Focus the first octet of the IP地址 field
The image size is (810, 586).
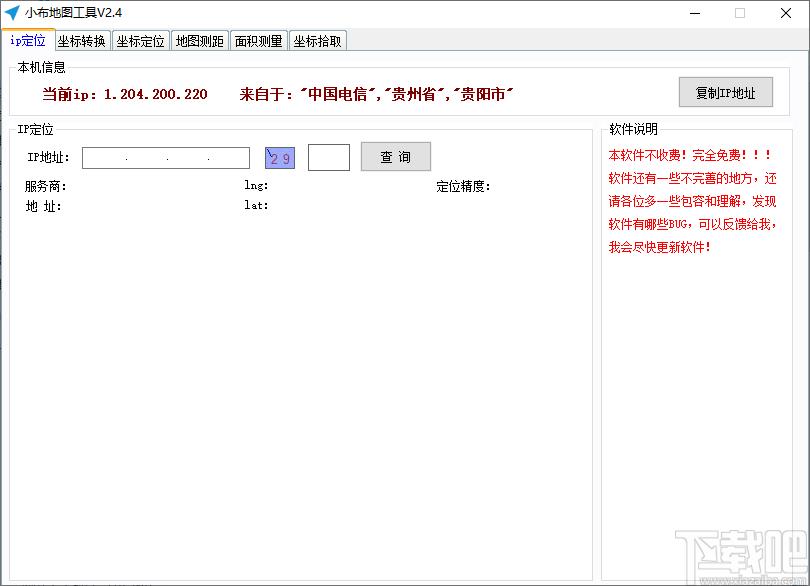point(104,158)
